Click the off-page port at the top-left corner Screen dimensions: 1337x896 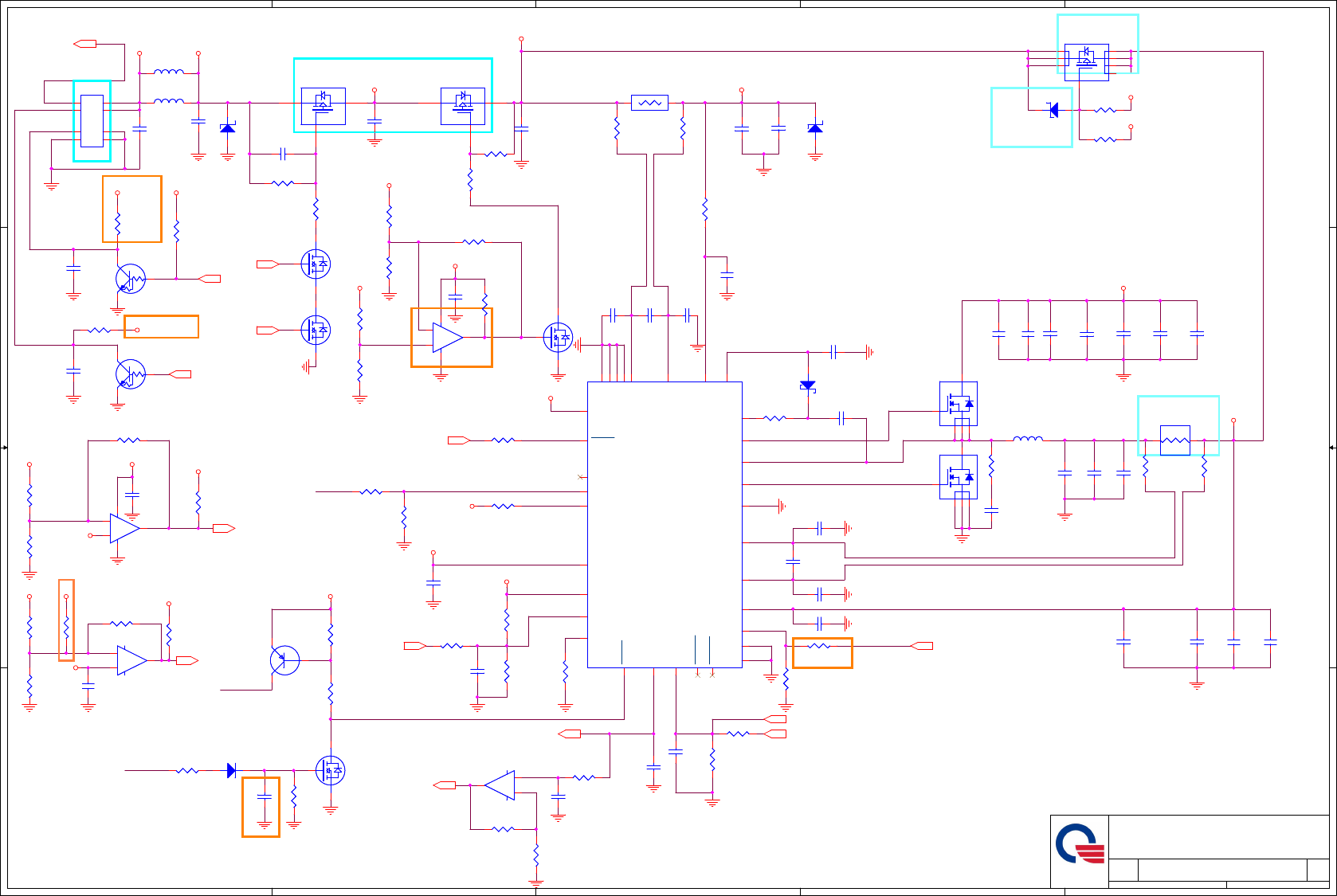click(84, 44)
